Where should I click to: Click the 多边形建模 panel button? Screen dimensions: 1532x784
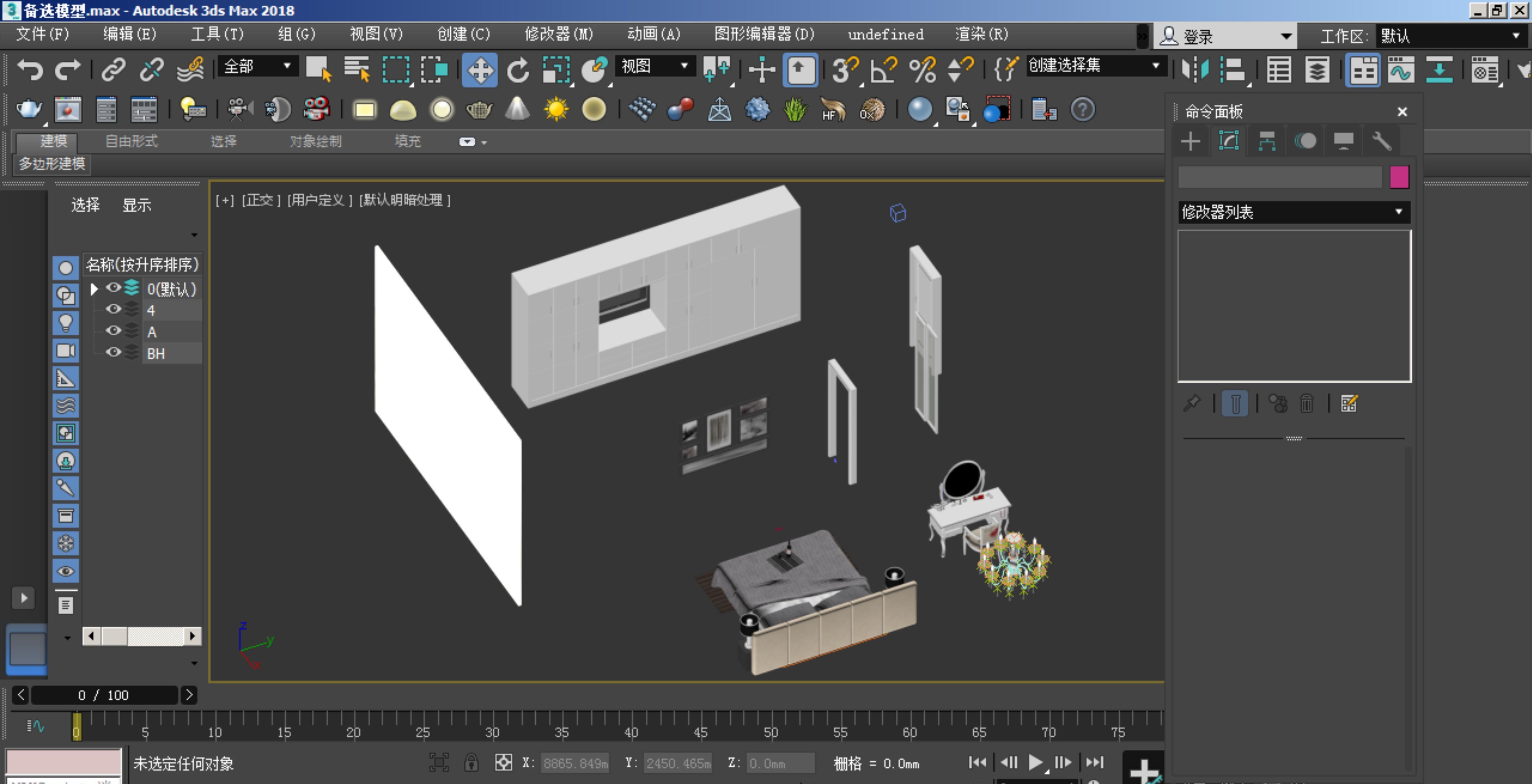point(52,164)
